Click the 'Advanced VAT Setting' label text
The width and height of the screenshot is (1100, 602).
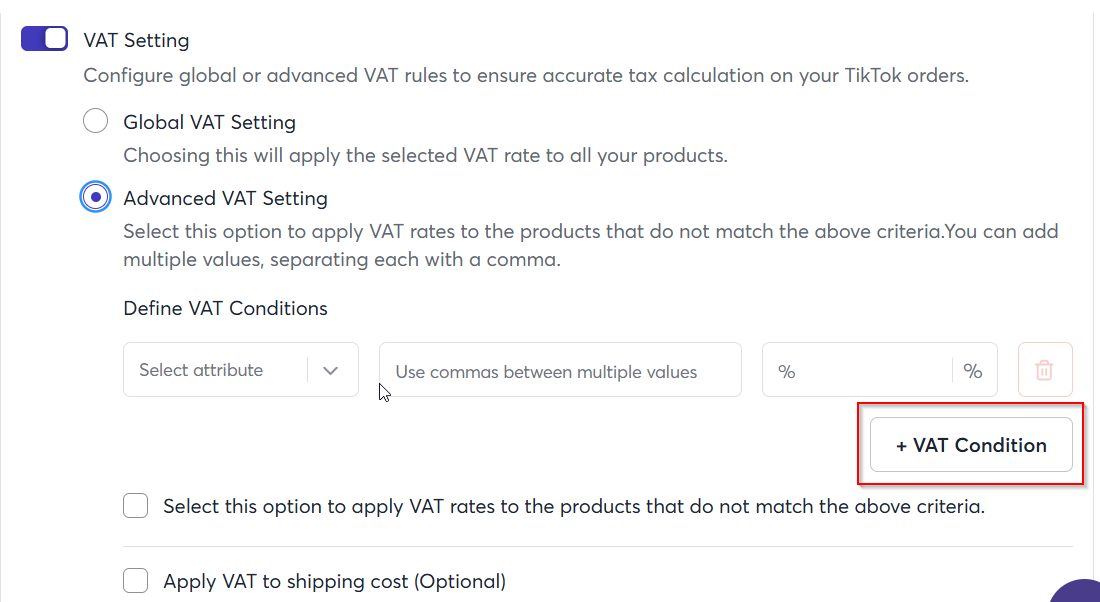(x=225, y=199)
